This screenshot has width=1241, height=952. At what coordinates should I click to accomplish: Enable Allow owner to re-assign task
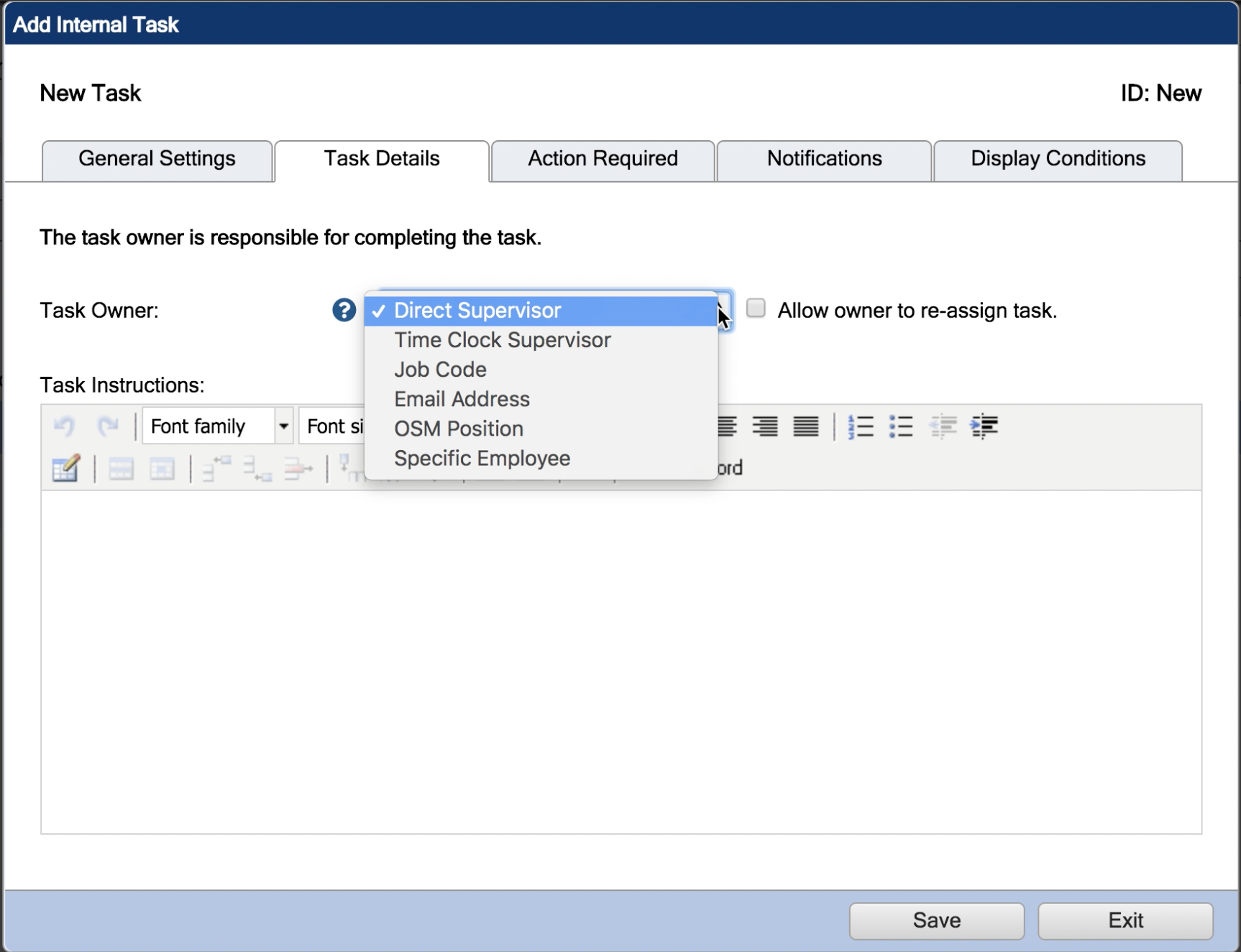(x=756, y=308)
